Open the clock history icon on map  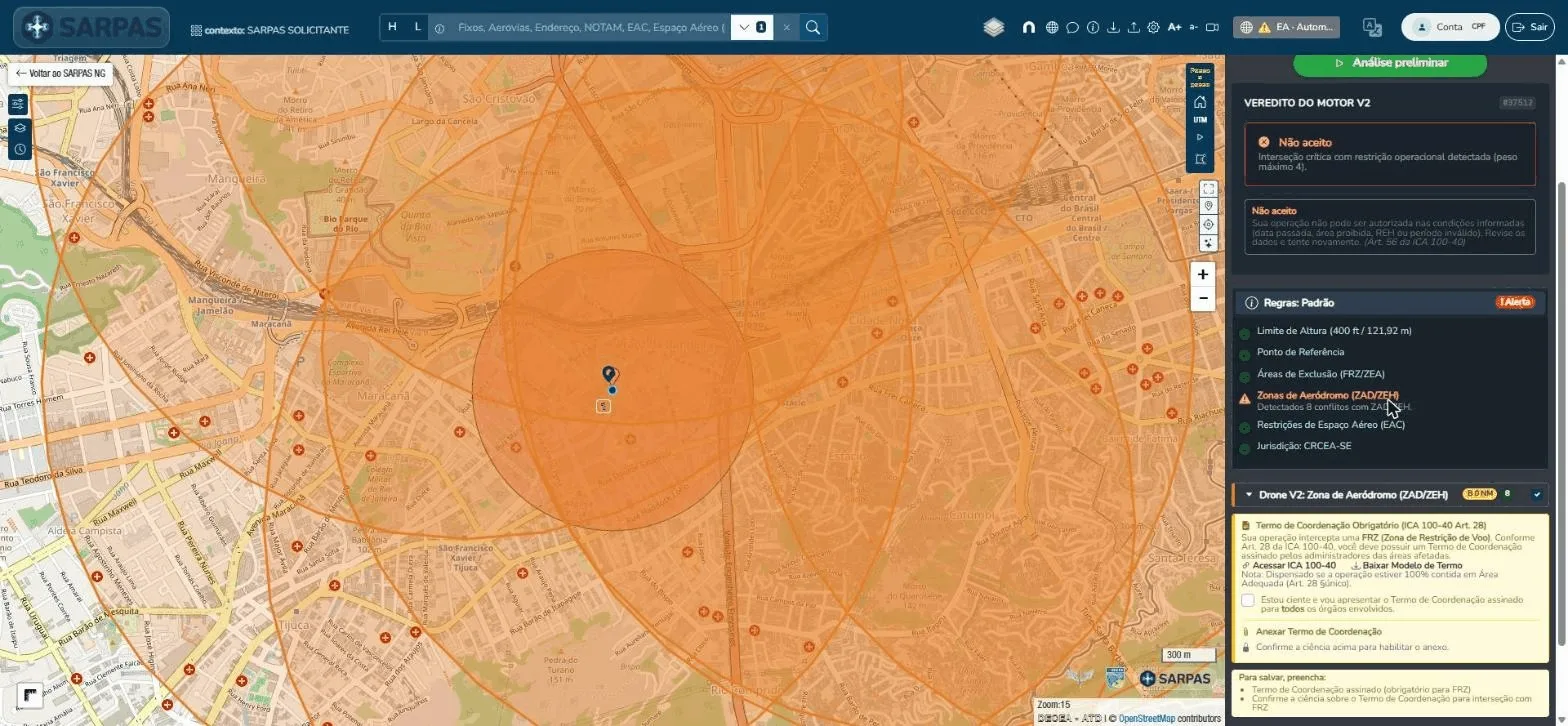click(x=19, y=150)
